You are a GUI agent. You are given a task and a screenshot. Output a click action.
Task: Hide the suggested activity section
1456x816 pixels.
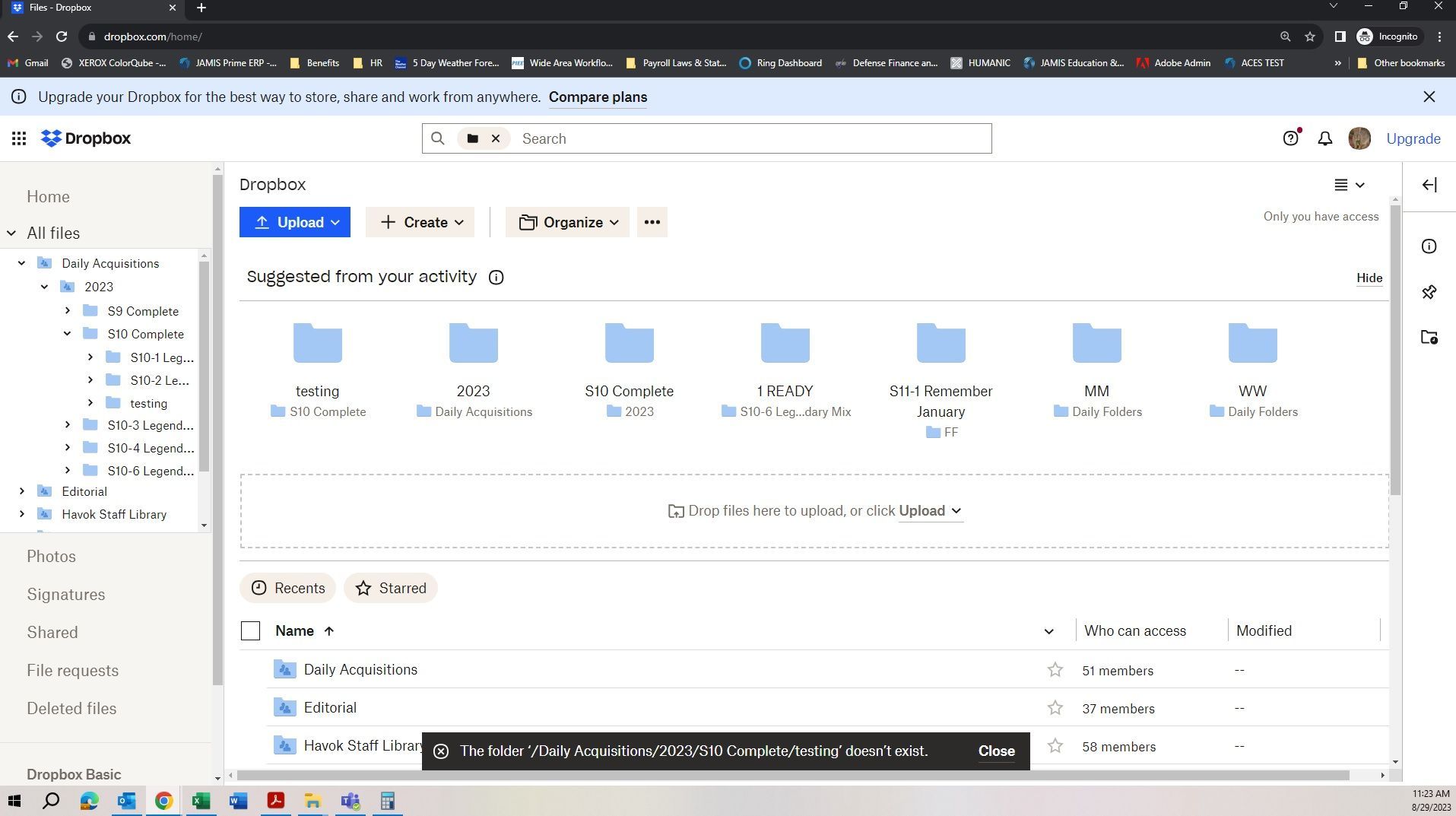pos(1369,278)
